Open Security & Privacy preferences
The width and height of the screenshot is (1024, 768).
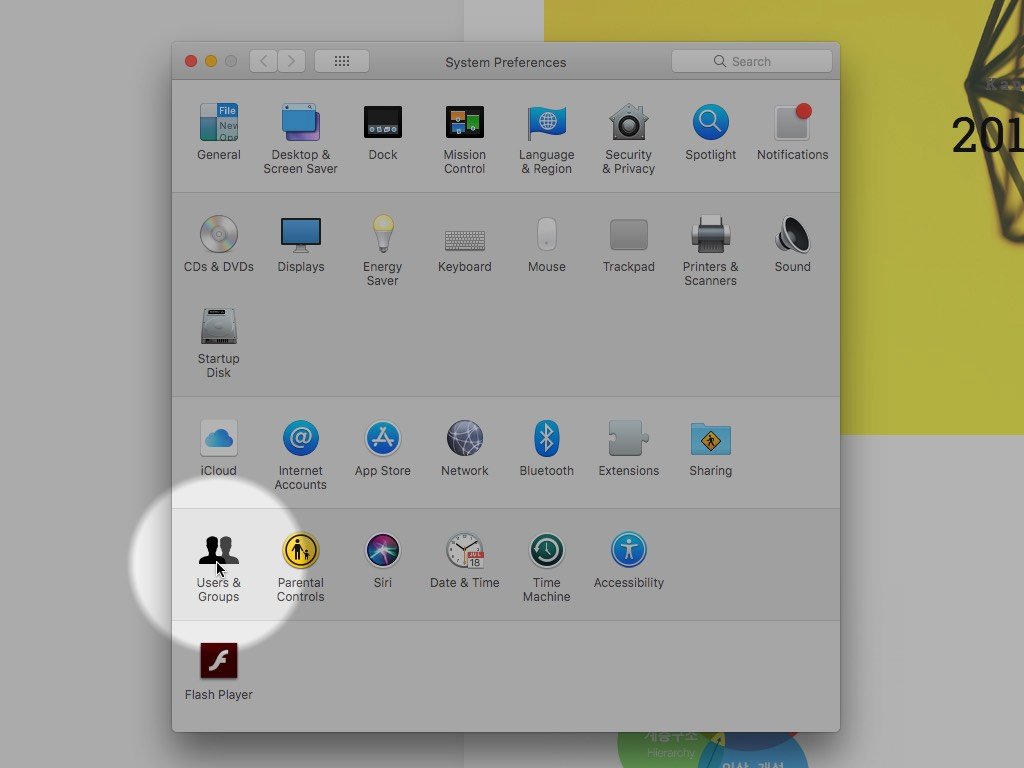(x=628, y=123)
